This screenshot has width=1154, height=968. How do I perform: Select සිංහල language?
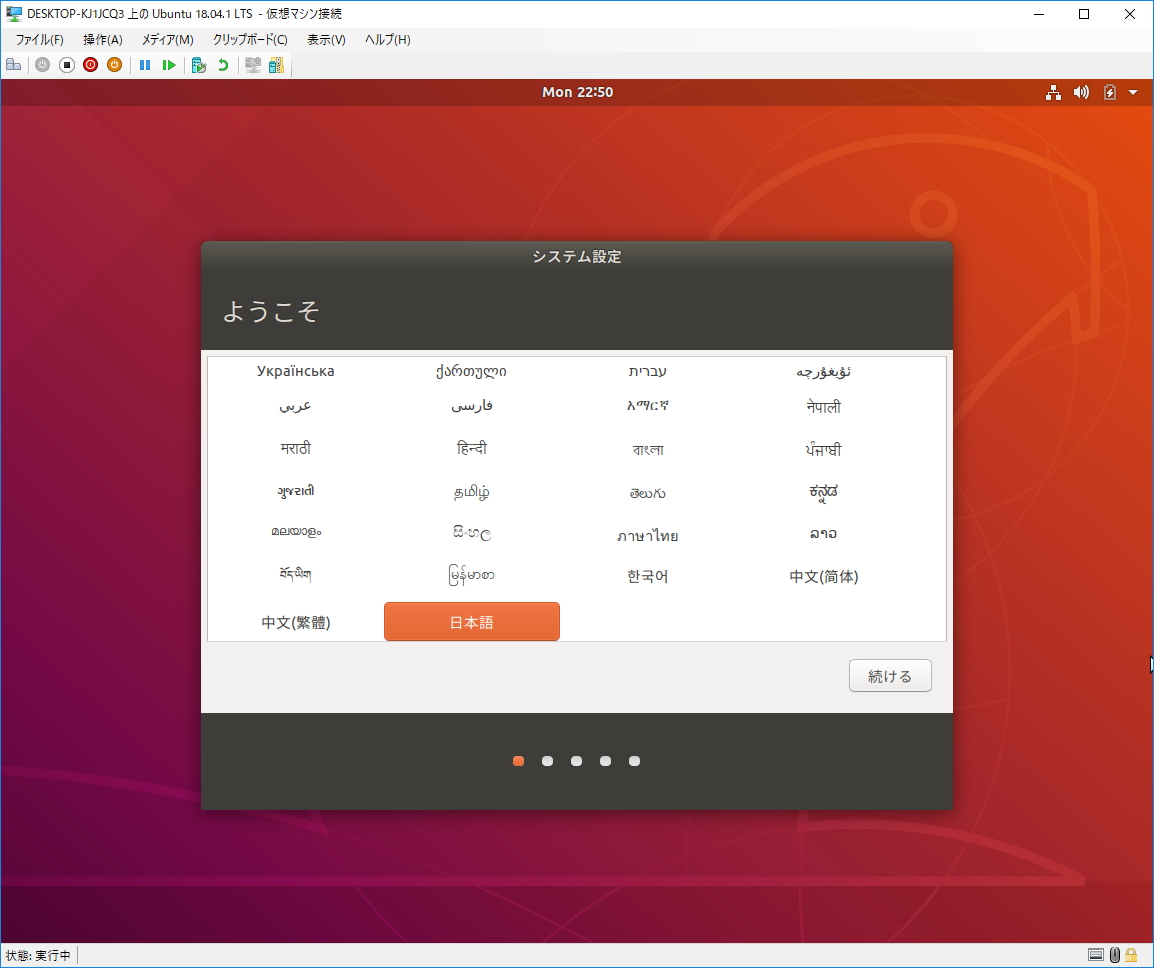coord(472,532)
